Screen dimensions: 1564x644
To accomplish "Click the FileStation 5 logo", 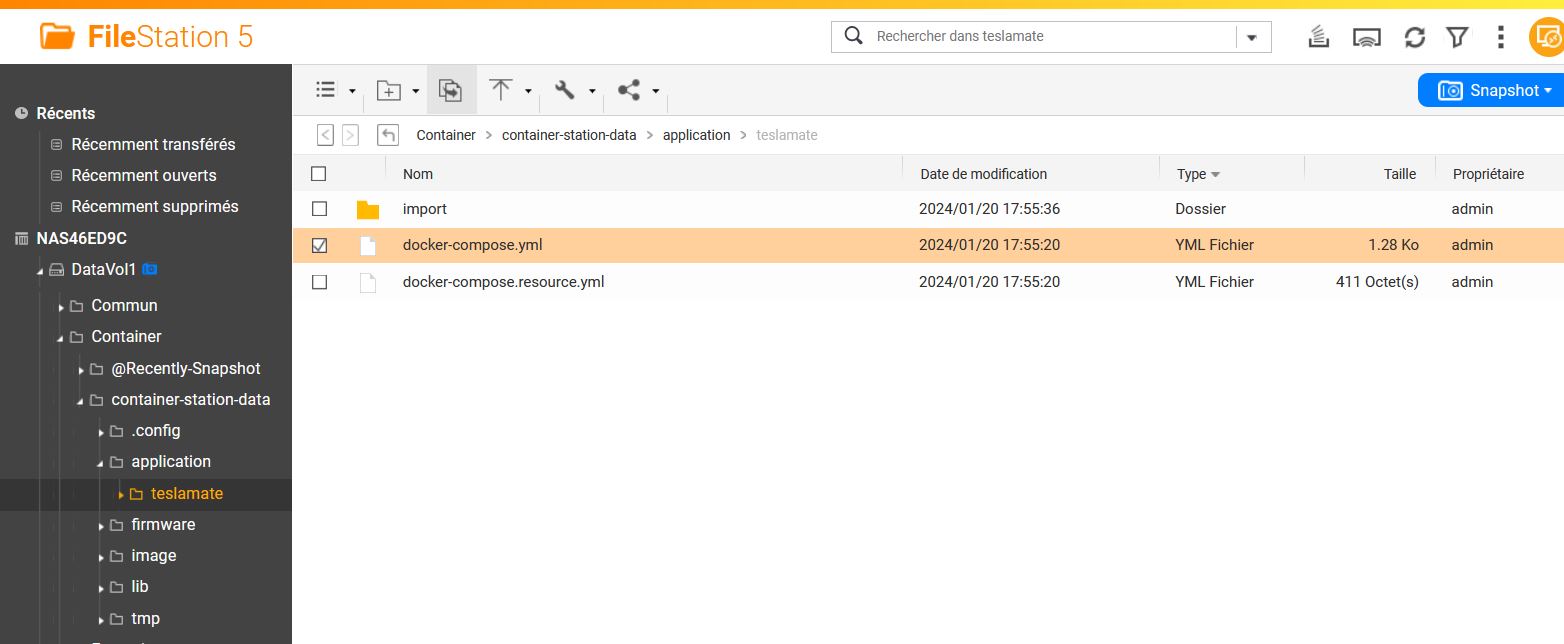I will tap(146, 37).
